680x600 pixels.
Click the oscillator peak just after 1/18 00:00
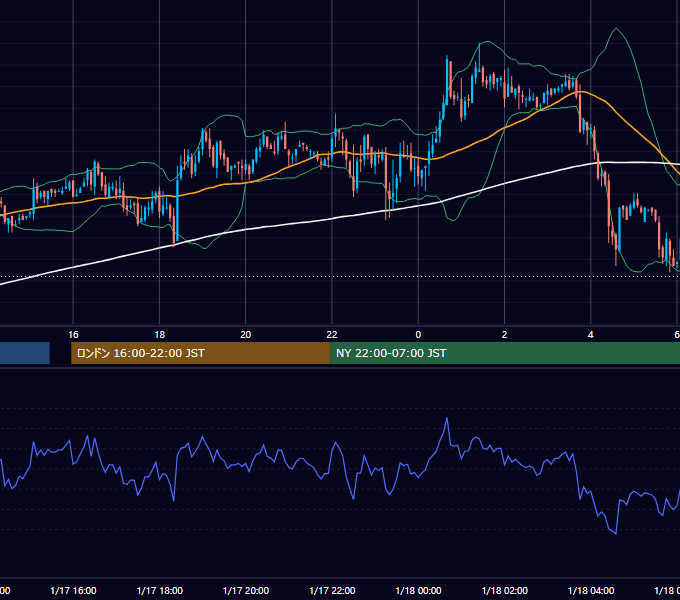[x=447, y=418]
